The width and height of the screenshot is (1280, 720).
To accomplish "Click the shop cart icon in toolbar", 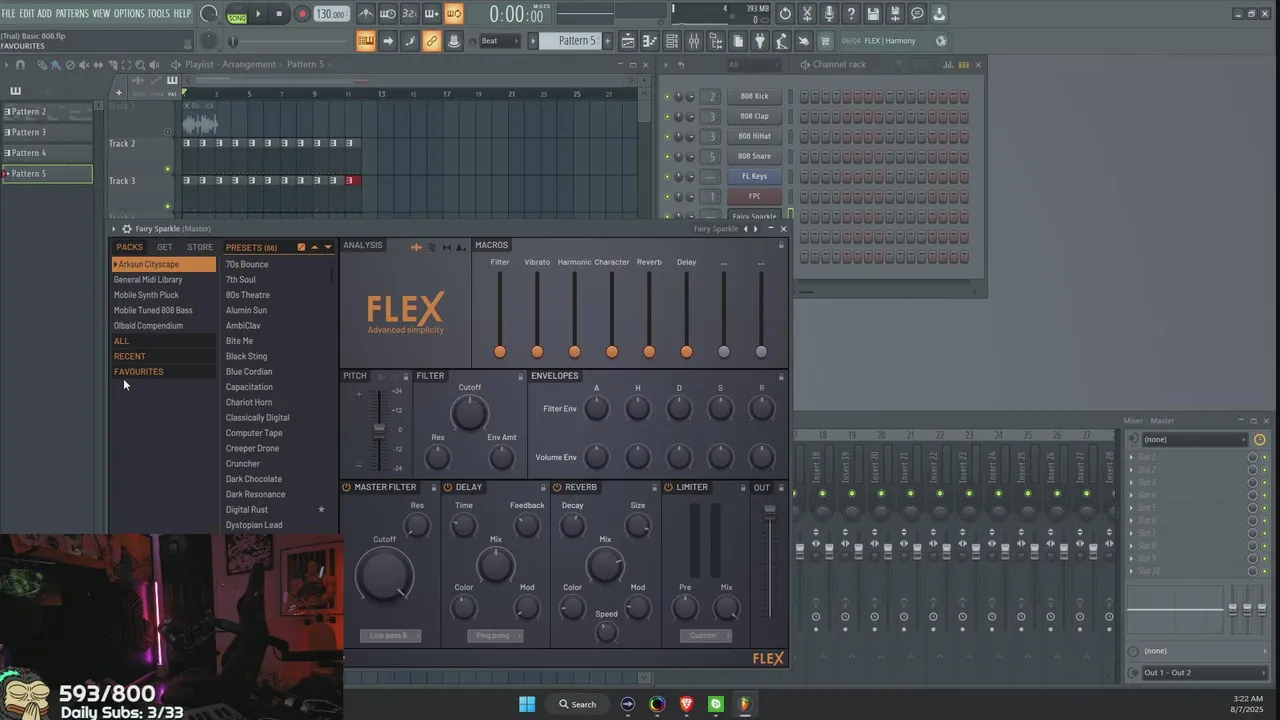I will (x=825, y=41).
